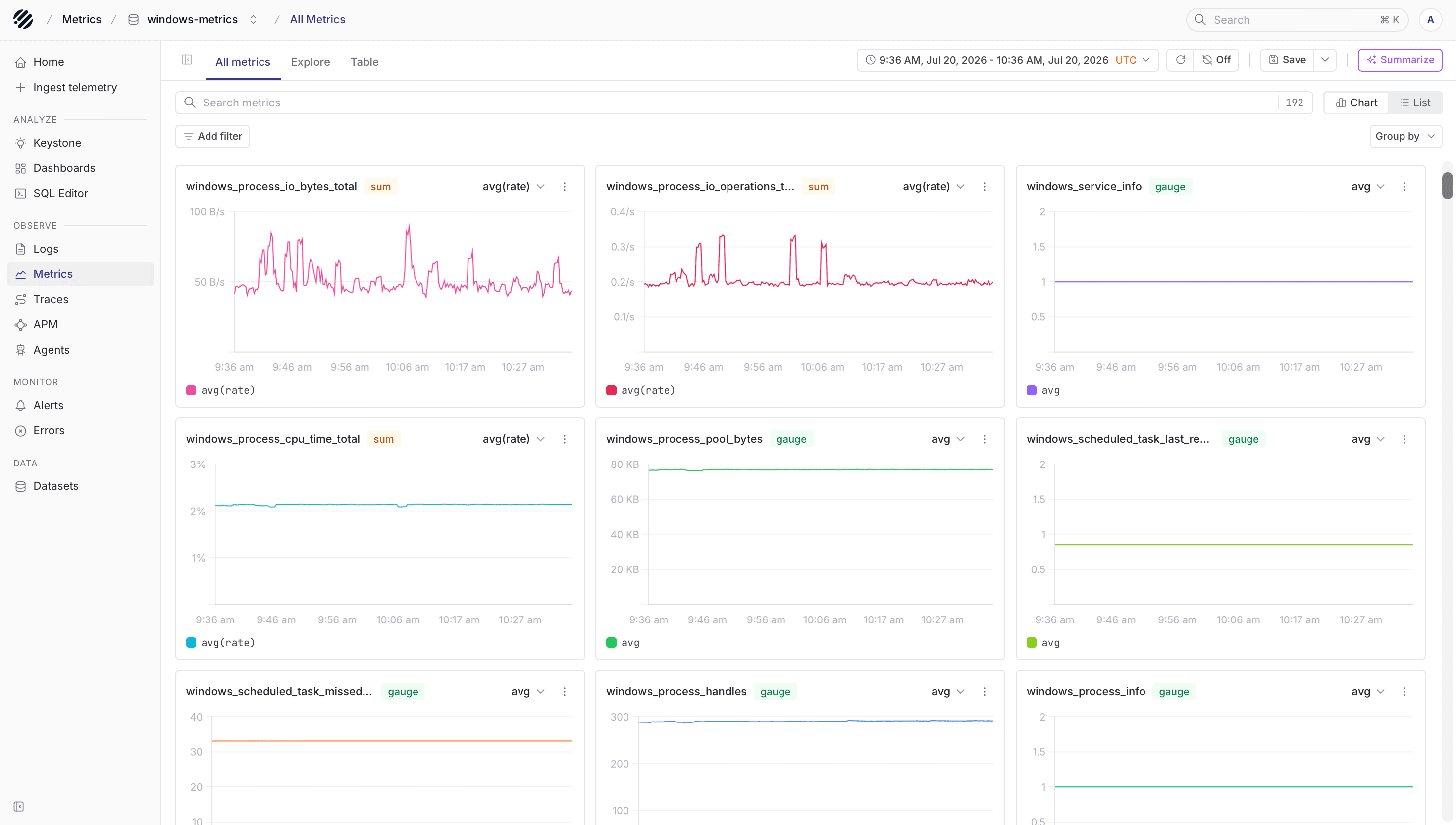This screenshot has width=1456, height=825.
Task: Open Datasets in sidebar
Action: [x=80, y=486]
